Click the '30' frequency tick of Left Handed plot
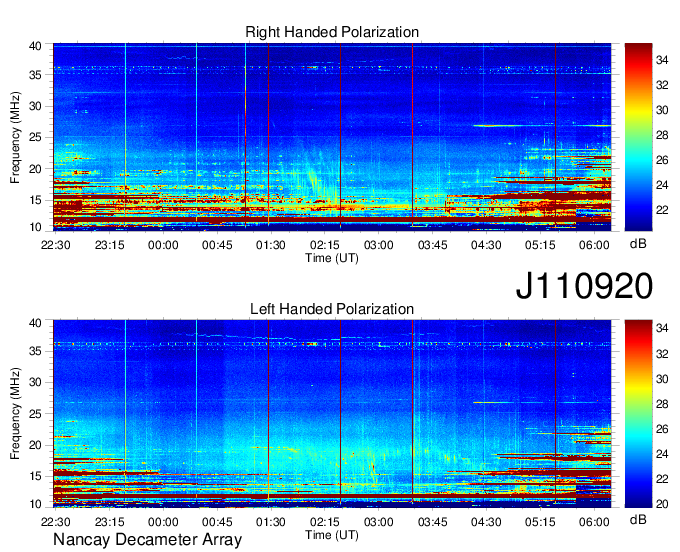The height and width of the screenshot is (552, 680). coord(35,382)
